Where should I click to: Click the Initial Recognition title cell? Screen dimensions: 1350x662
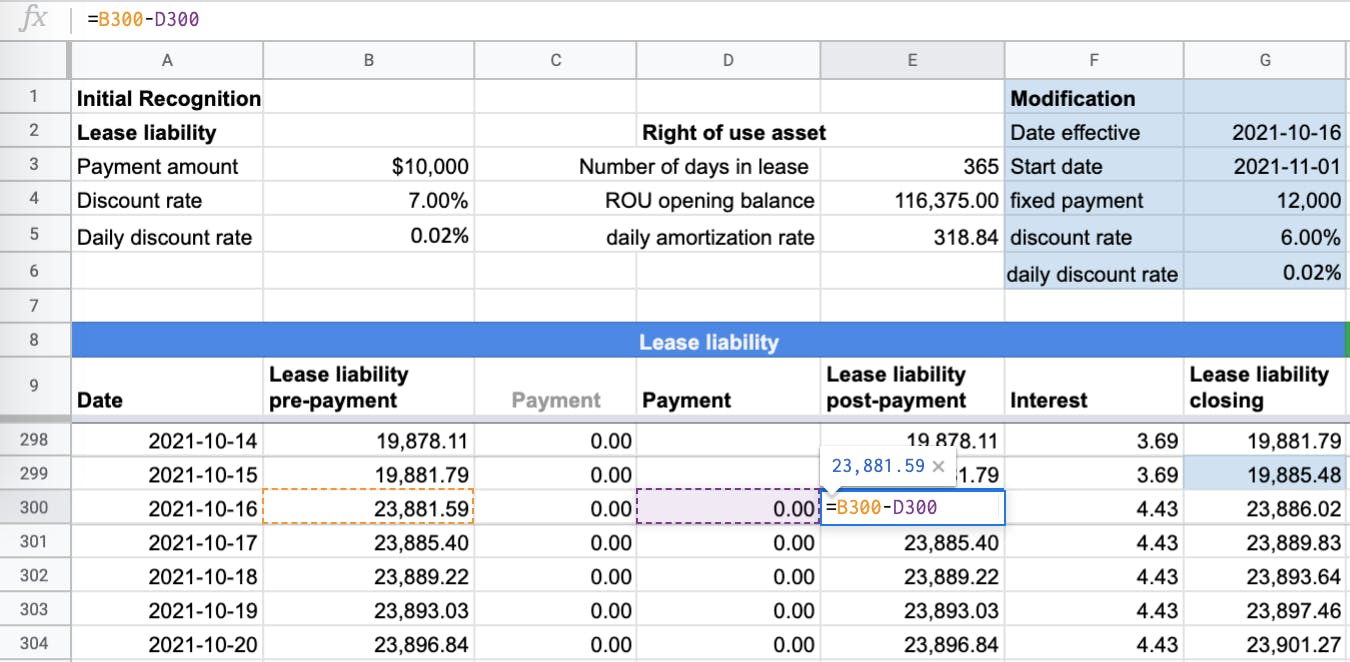click(167, 97)
